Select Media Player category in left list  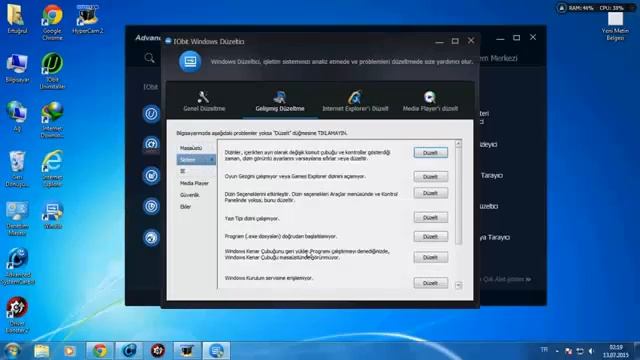[x=194, y=183]
